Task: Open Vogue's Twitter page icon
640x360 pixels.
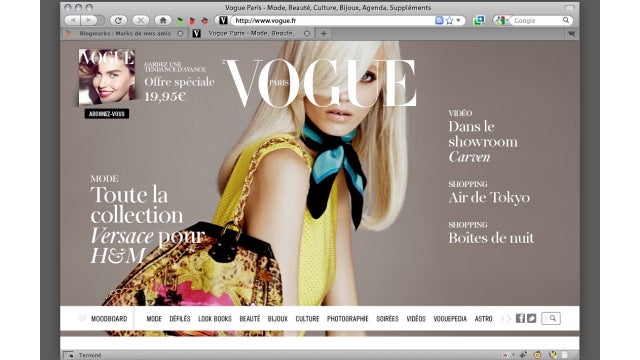Action: point(531,318)
